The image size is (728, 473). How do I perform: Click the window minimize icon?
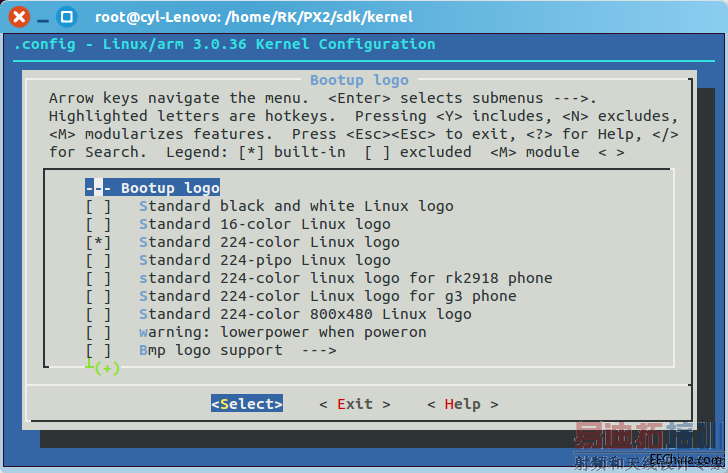pos(43,20)
